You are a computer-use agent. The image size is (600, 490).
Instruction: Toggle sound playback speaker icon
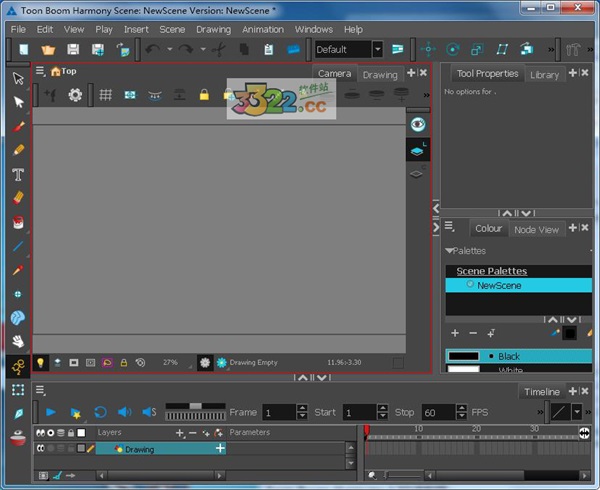click(x=125, y=412)
